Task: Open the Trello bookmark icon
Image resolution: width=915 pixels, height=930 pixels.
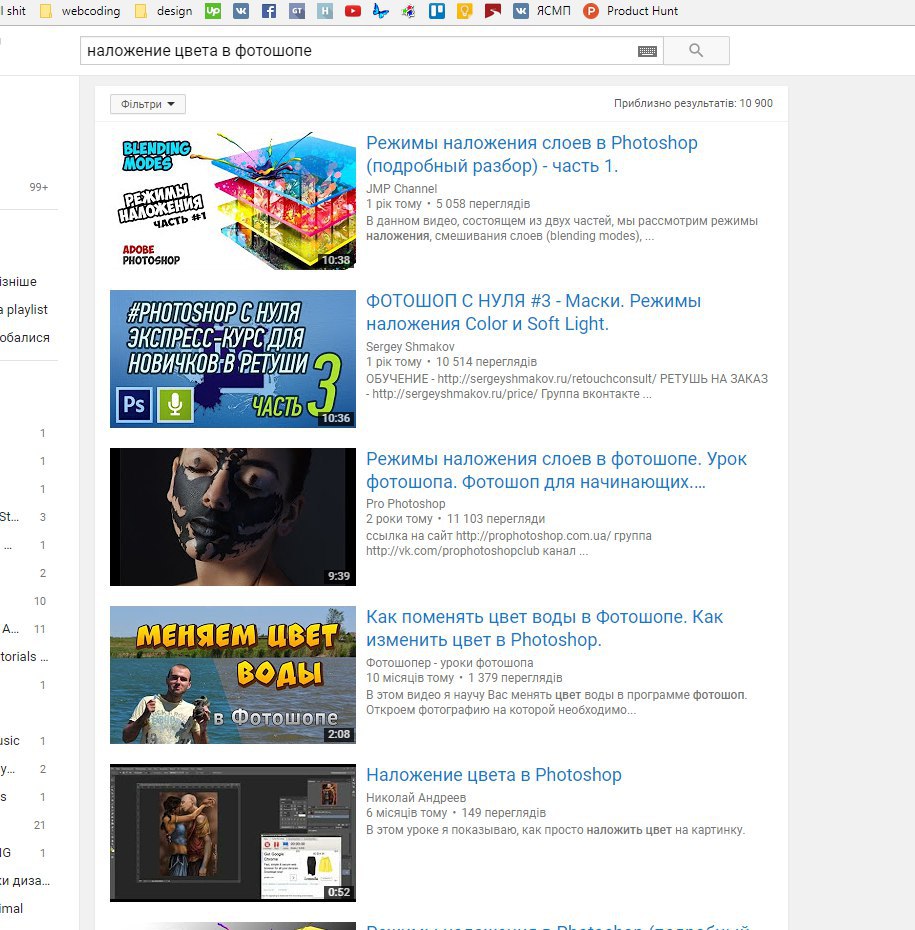Action: point(437,11)
